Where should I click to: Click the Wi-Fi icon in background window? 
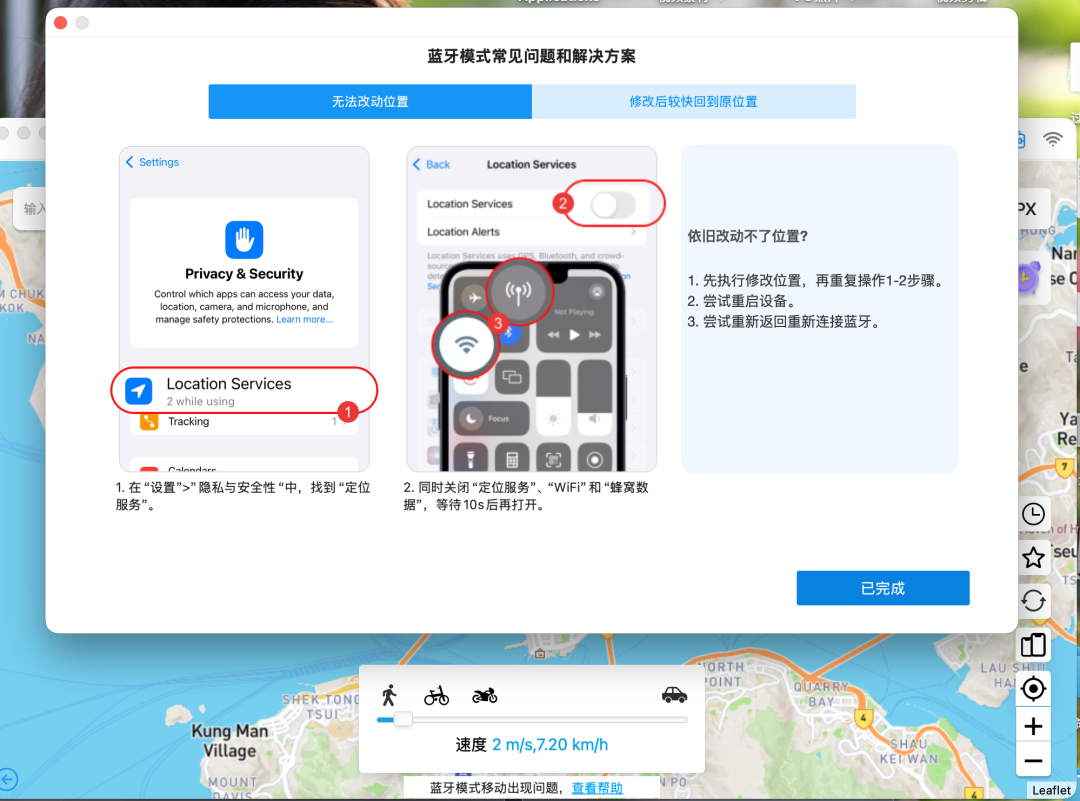[1052, 140]
